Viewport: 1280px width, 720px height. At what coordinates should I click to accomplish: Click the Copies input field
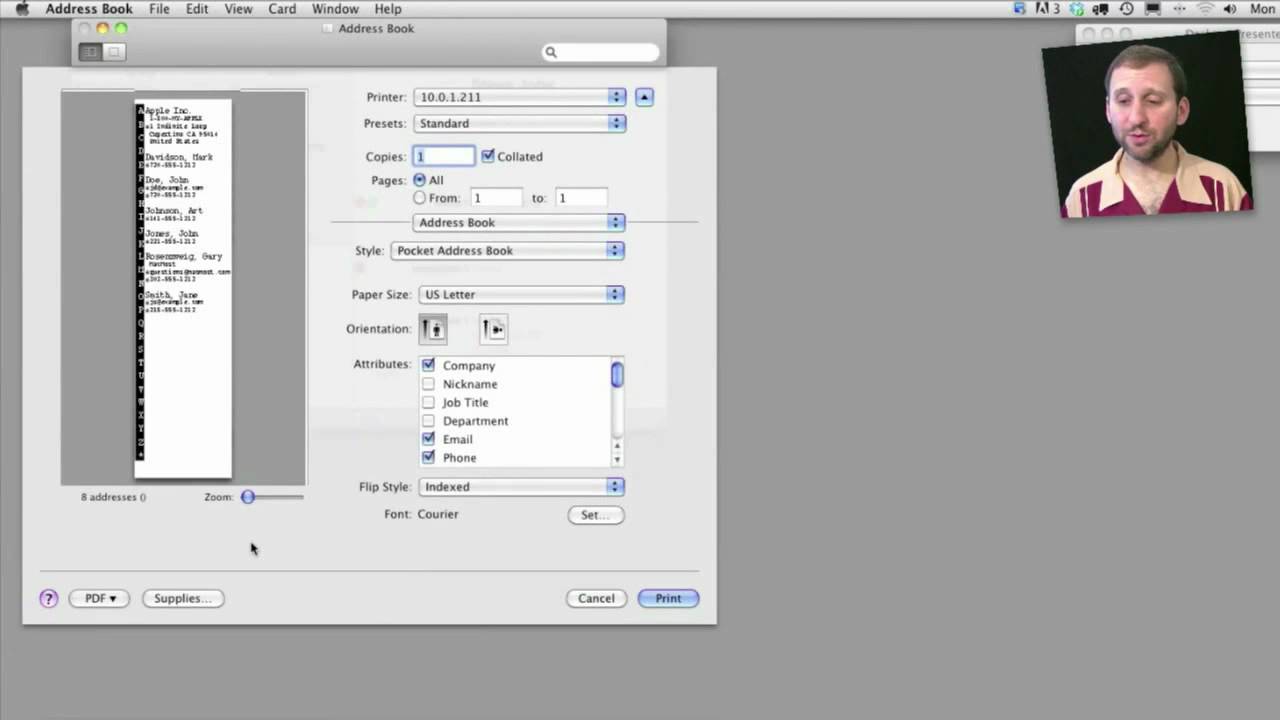coord(444,156)
